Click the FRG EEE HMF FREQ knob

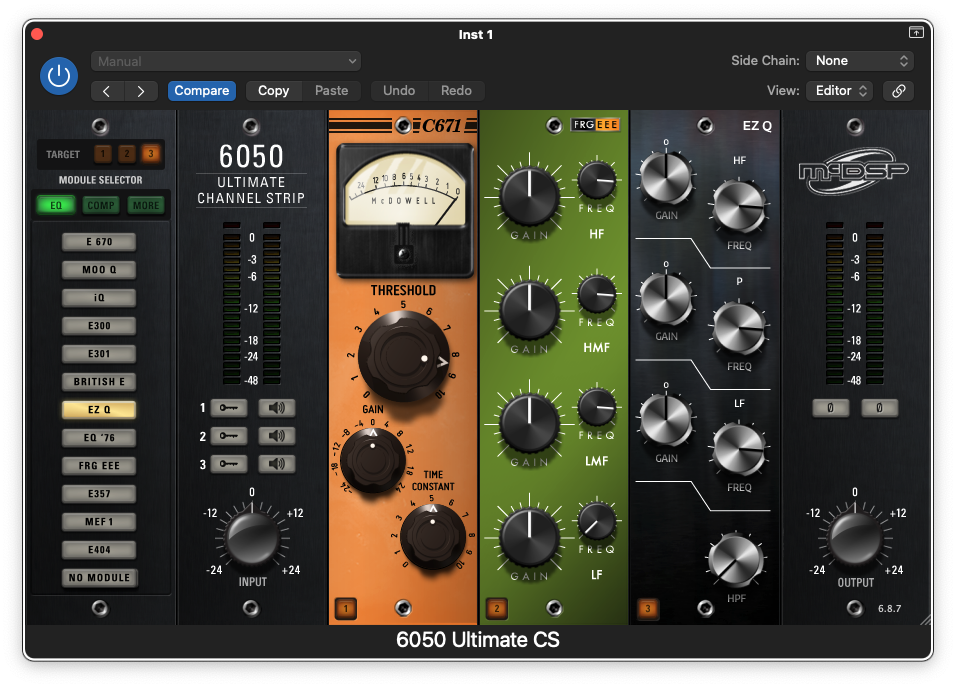coord(597,294)
